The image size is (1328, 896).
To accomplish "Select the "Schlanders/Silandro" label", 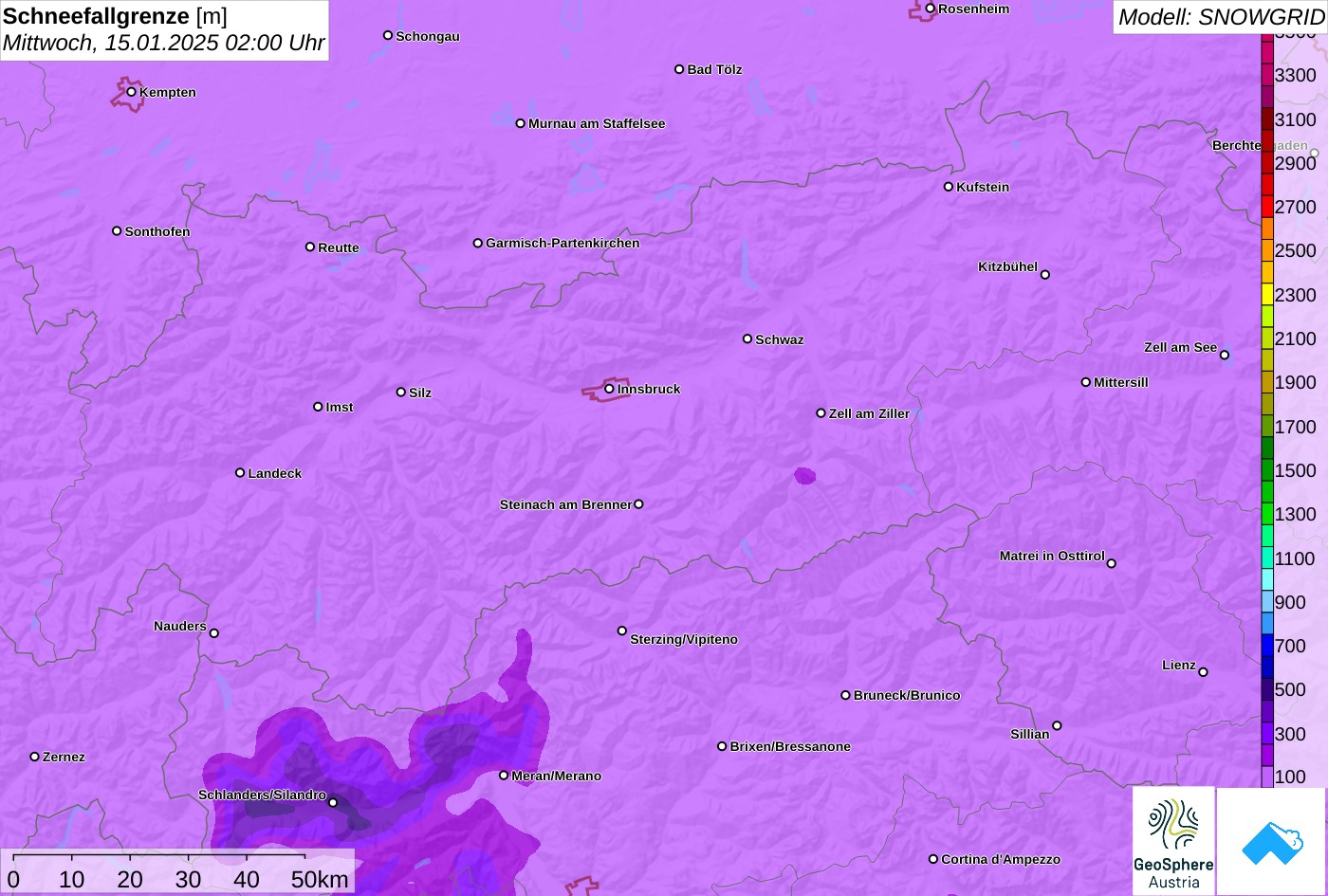I will click(262, 795).
